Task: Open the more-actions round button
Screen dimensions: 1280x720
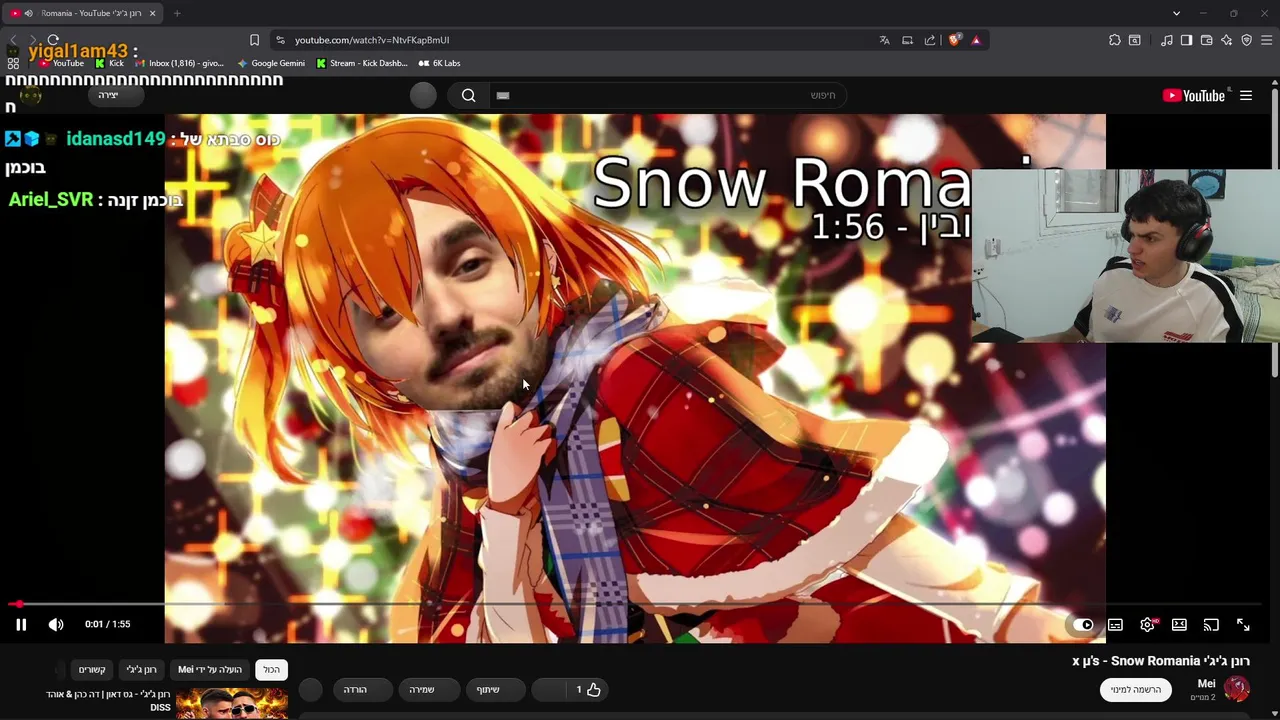Action: coord(311,689)
